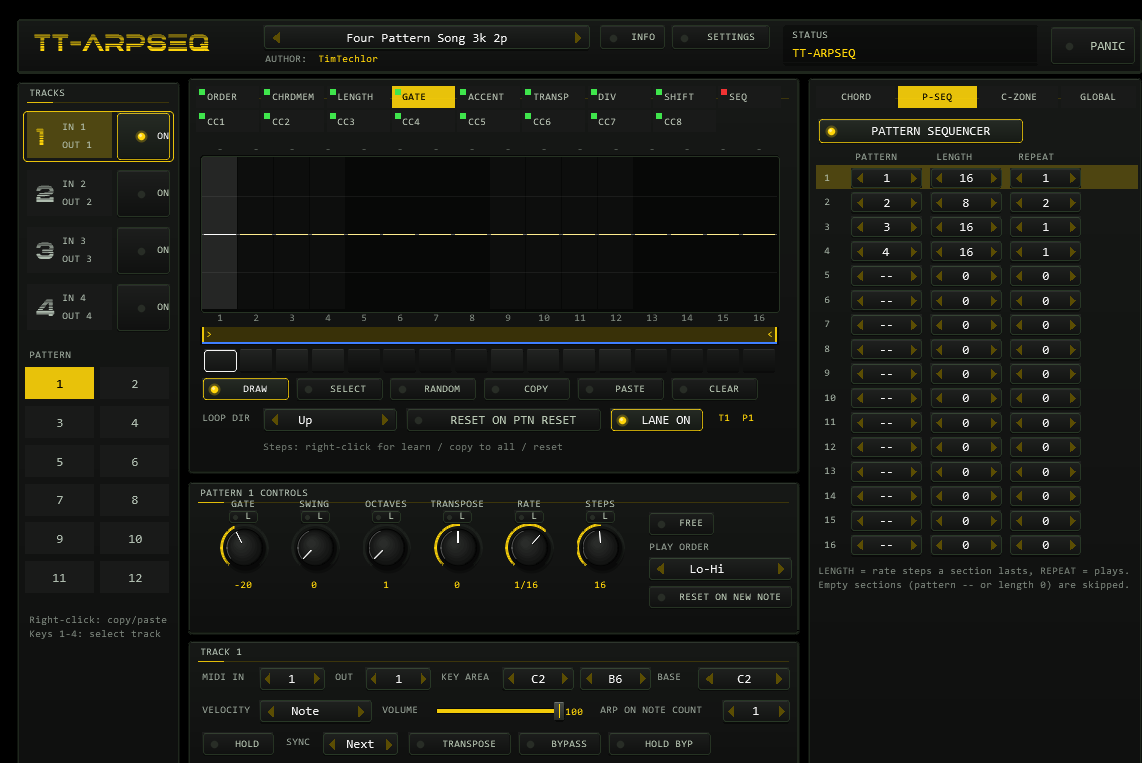Enable Track 3 ON switch

click(143, 250)
